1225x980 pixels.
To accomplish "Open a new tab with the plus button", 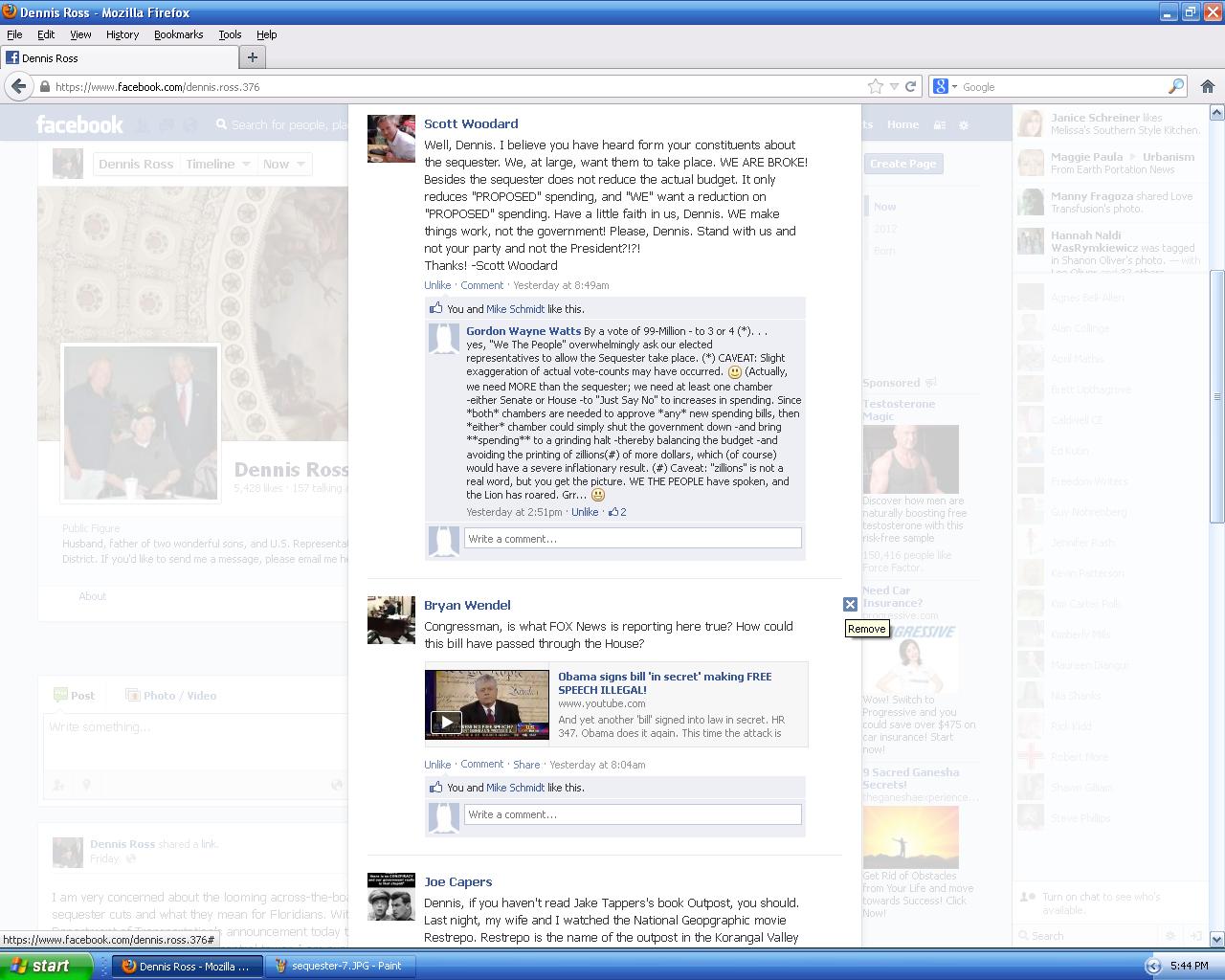I will point(253,57).
